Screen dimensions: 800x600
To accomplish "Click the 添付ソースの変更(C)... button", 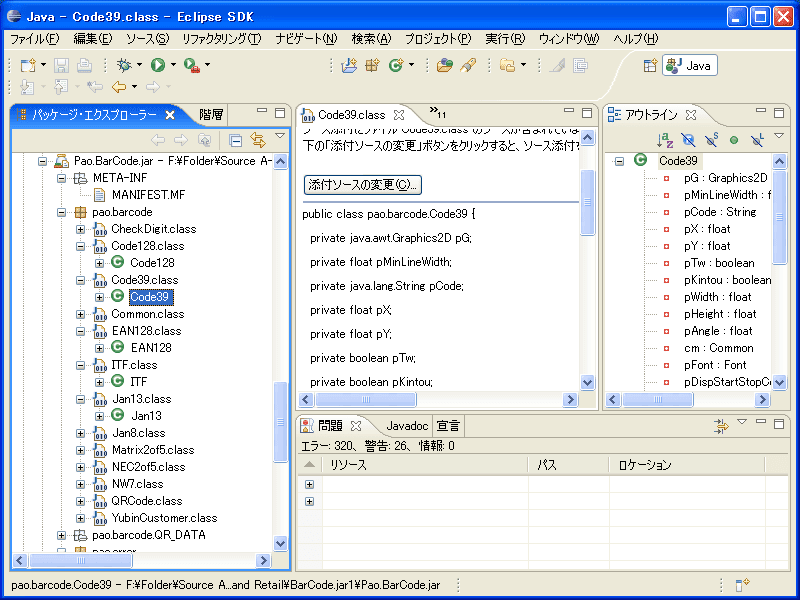I will click(x=363, y=185).
